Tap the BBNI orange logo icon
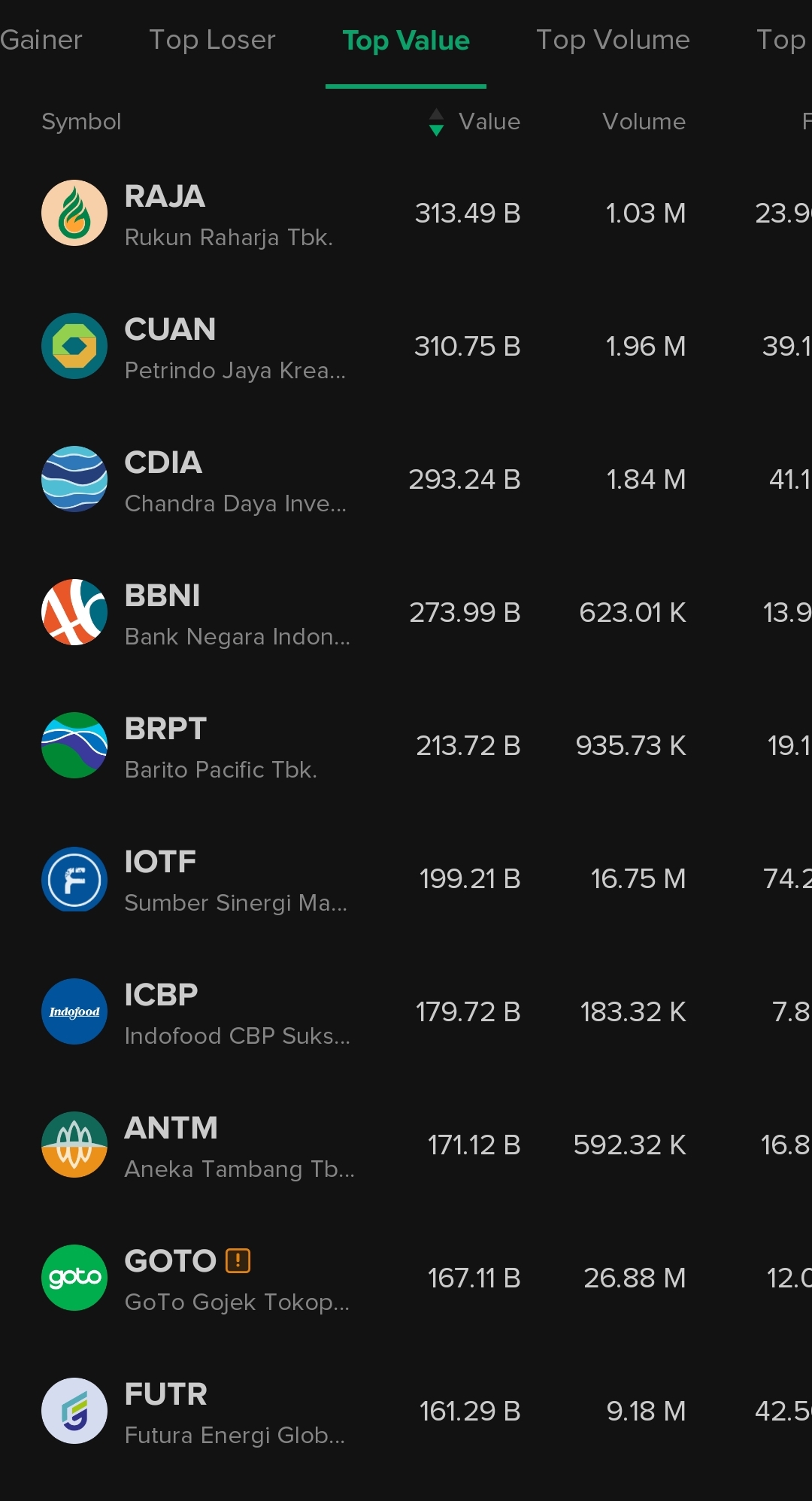This screenshot has height=1501, width=812. pyautogui.click(x=74, y=612)
